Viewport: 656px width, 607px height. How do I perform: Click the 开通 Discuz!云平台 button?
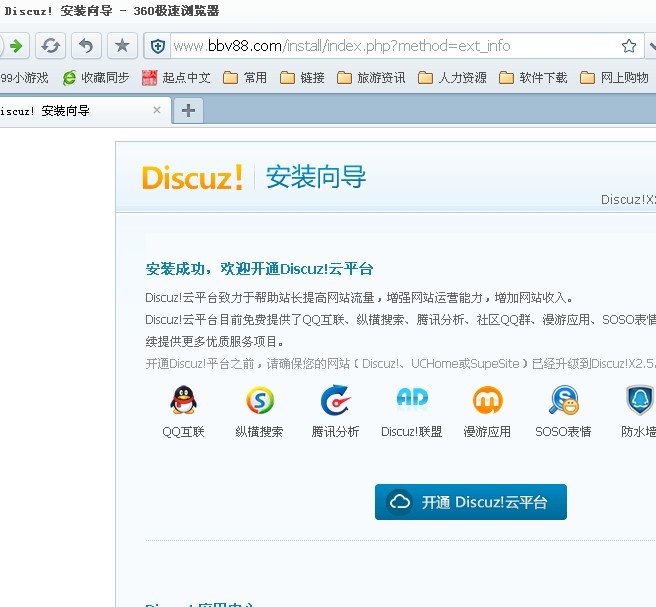[471, 502]
